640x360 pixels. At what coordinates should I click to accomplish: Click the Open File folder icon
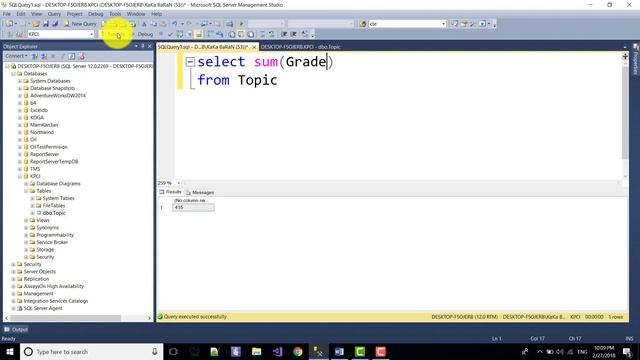click(x=36, y=24)
